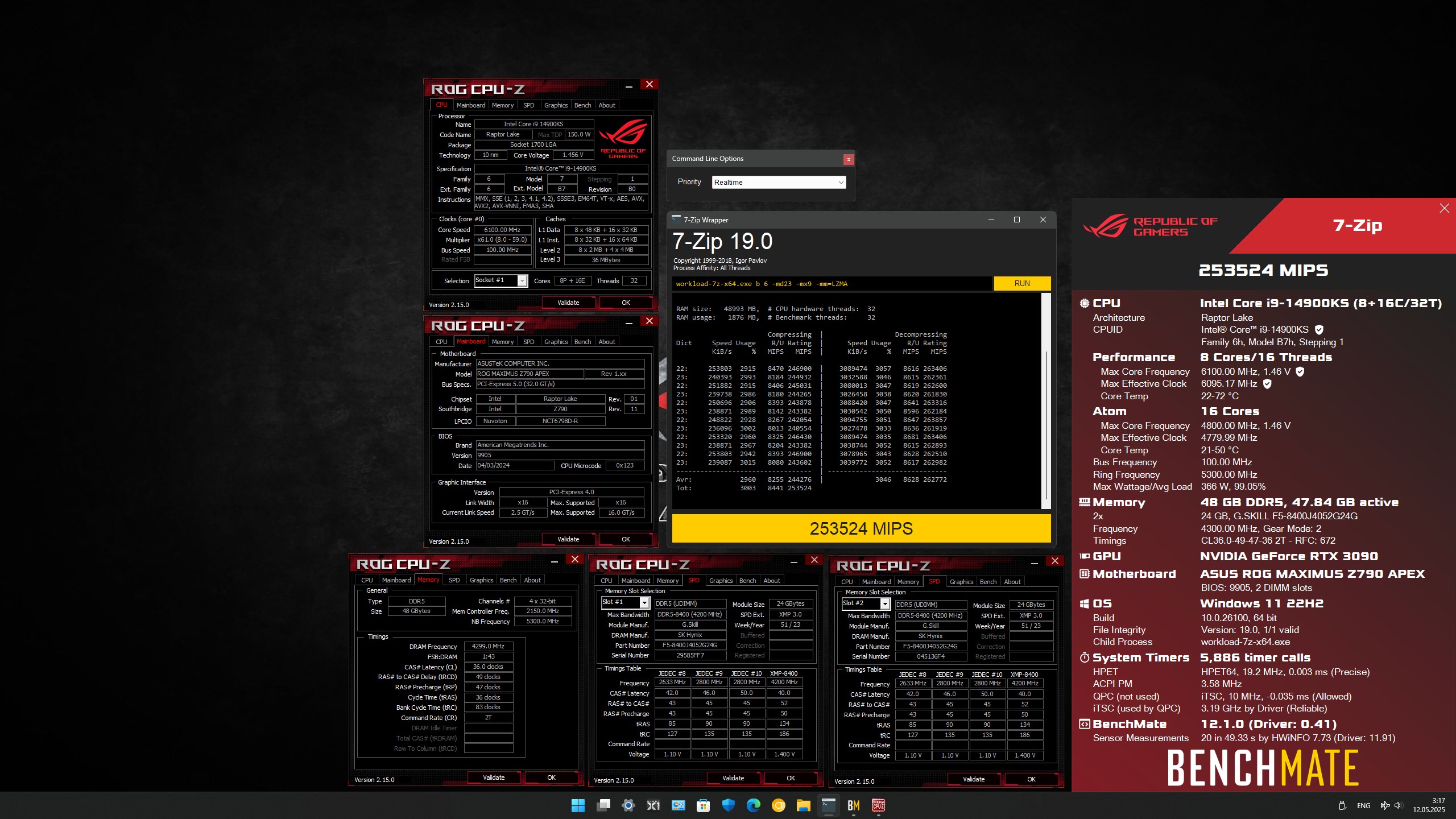Click OK in the top CPU-Z CPU window
The image size is (1456, 819).
(x=626, y=303)
